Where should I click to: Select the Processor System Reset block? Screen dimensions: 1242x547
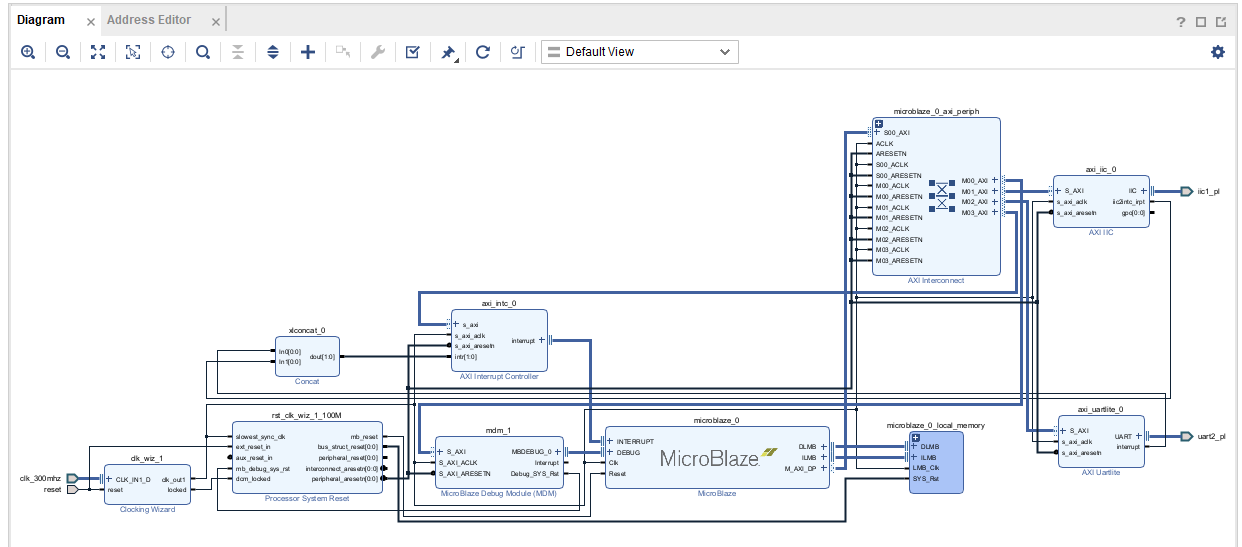coord(307,457)
